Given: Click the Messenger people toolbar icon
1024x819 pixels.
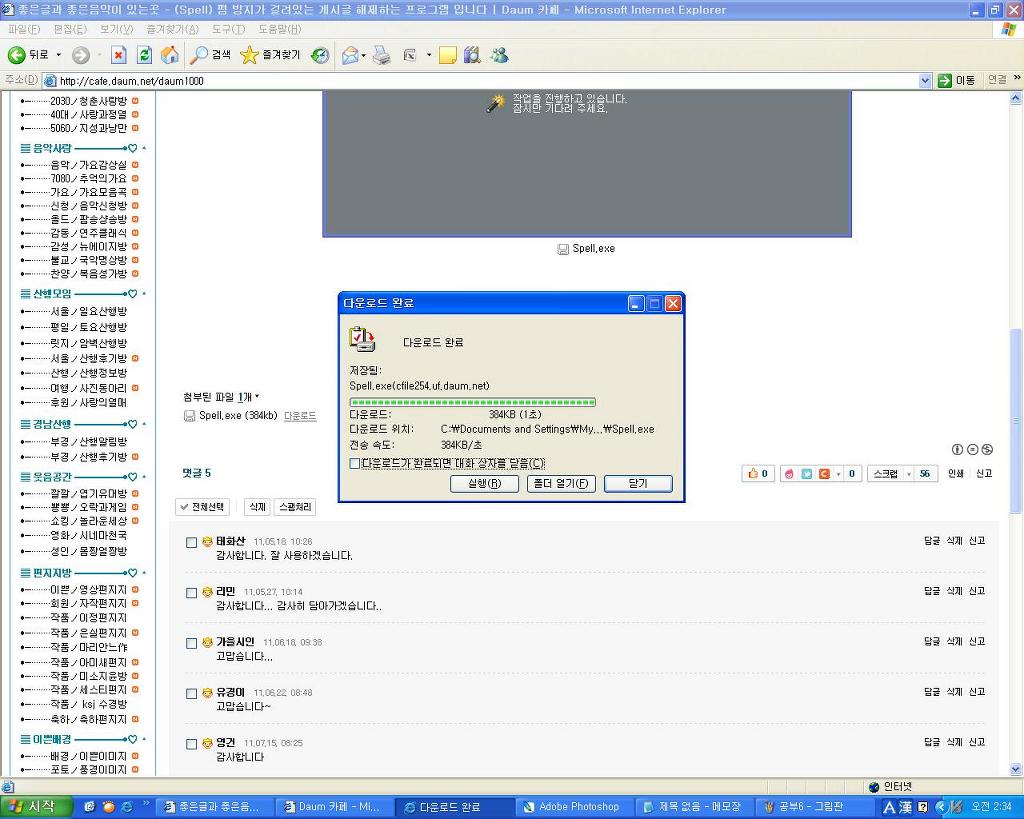Looking at the screenshot, I should coord(500,56).
